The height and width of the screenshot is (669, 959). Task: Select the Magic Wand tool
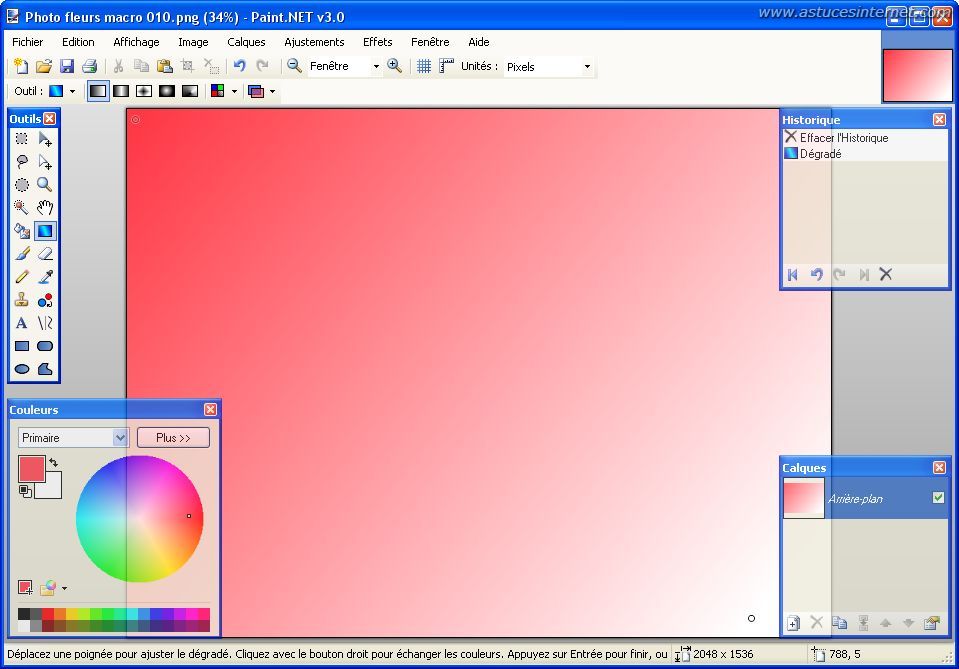pyautogui.click(x=21, y=208)
